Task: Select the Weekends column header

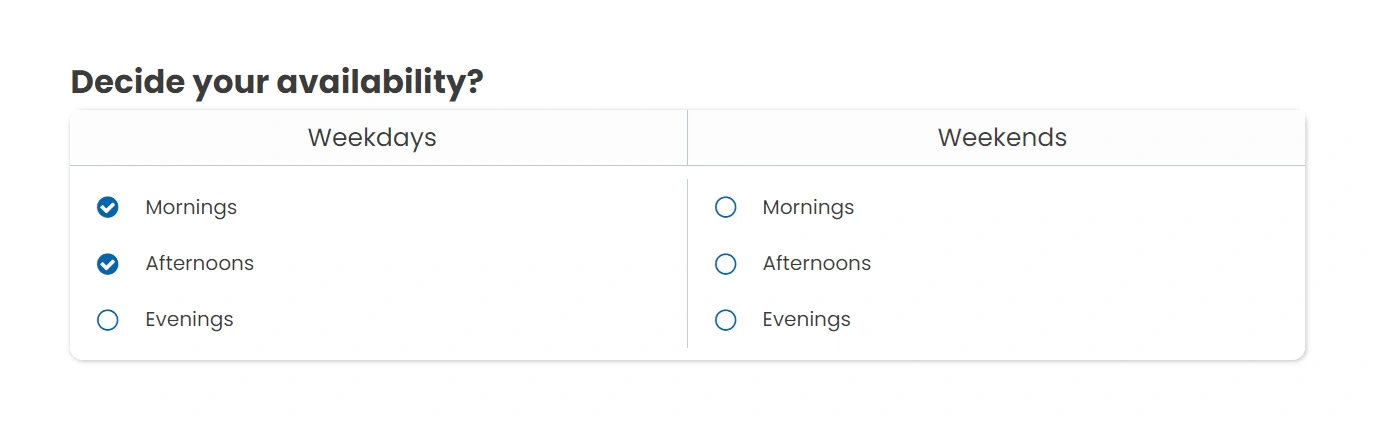Action: tap(1002, 138)
